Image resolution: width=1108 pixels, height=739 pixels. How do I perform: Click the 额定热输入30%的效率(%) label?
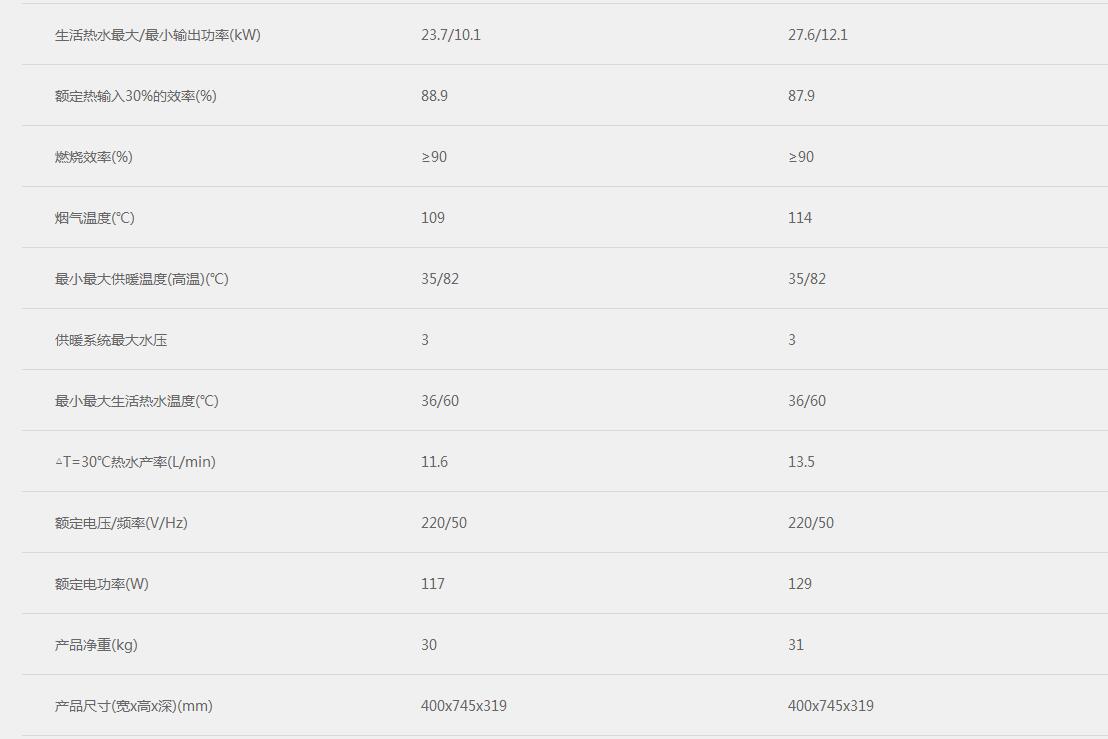click(x=136, y=96)
